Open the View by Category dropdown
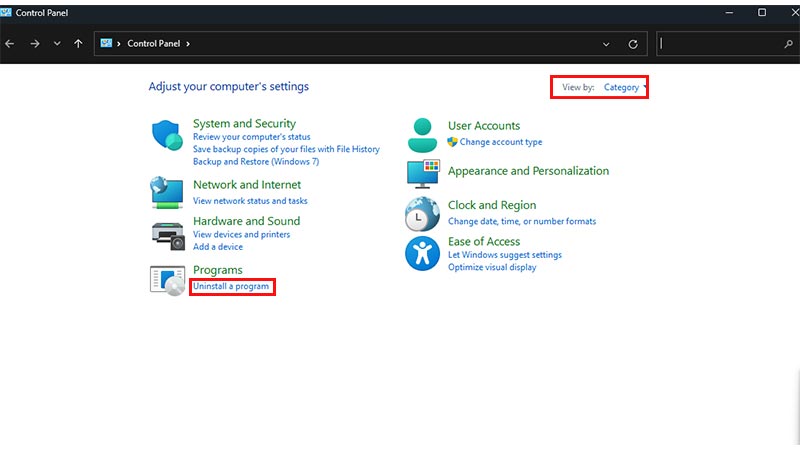800x450 pixels. pyautogui.click(x=624, y=87)
